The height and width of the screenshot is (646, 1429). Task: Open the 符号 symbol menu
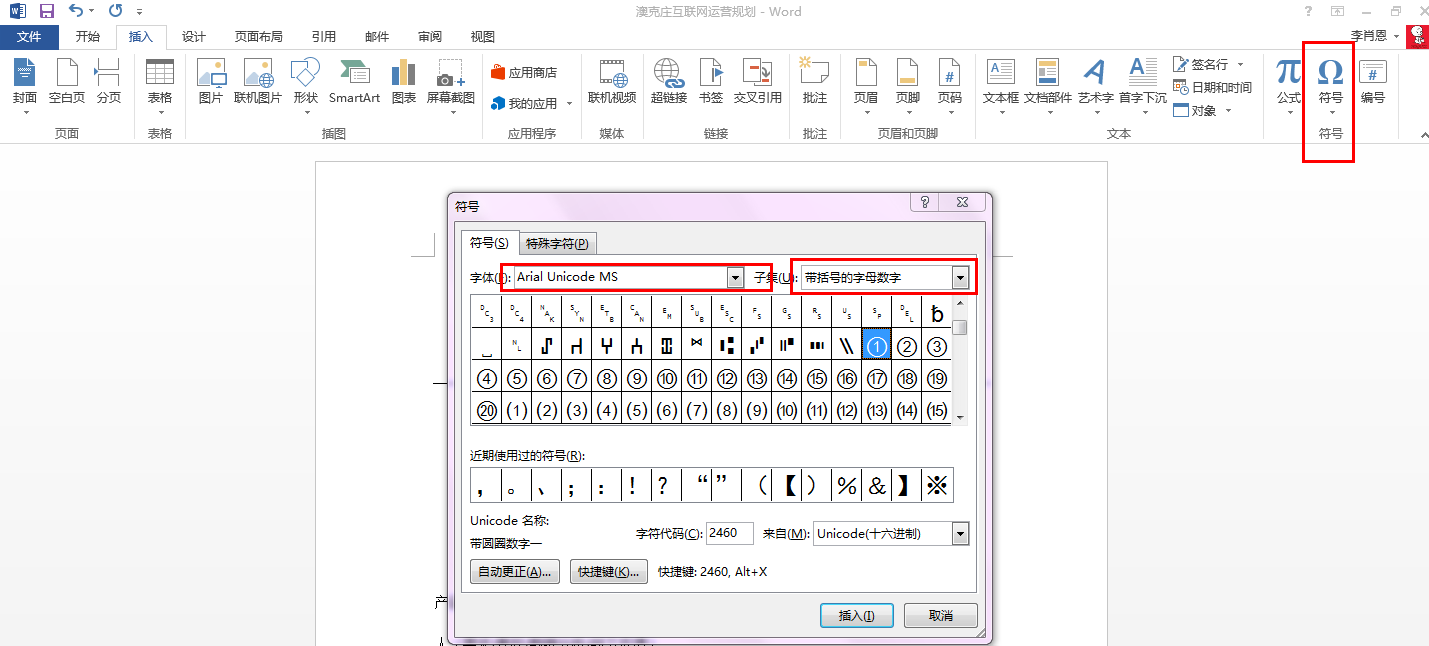coord(1330,85)
